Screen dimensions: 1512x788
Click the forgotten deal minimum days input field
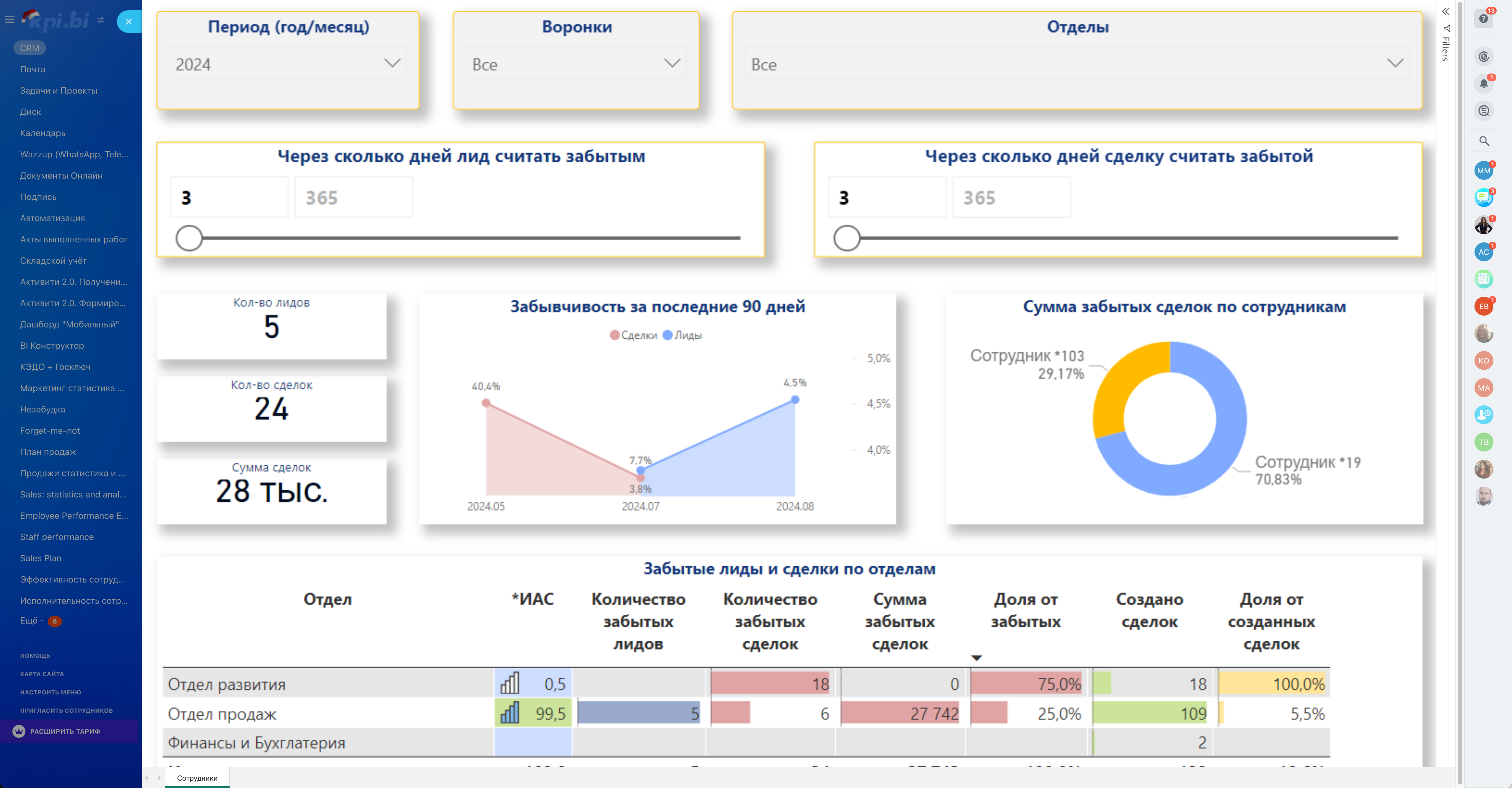click(886, 198)
